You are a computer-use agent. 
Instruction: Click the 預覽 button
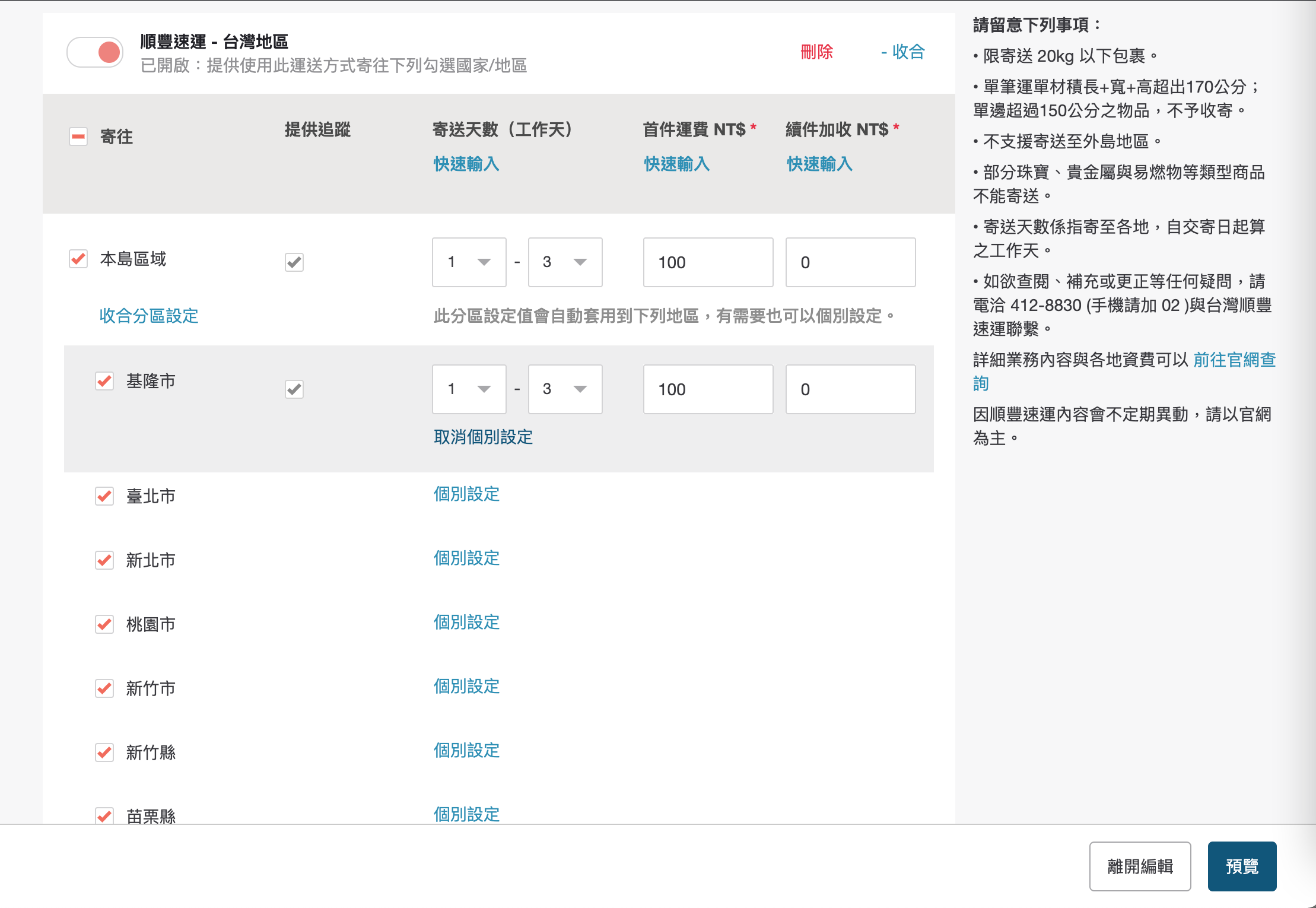point(1242,866)
